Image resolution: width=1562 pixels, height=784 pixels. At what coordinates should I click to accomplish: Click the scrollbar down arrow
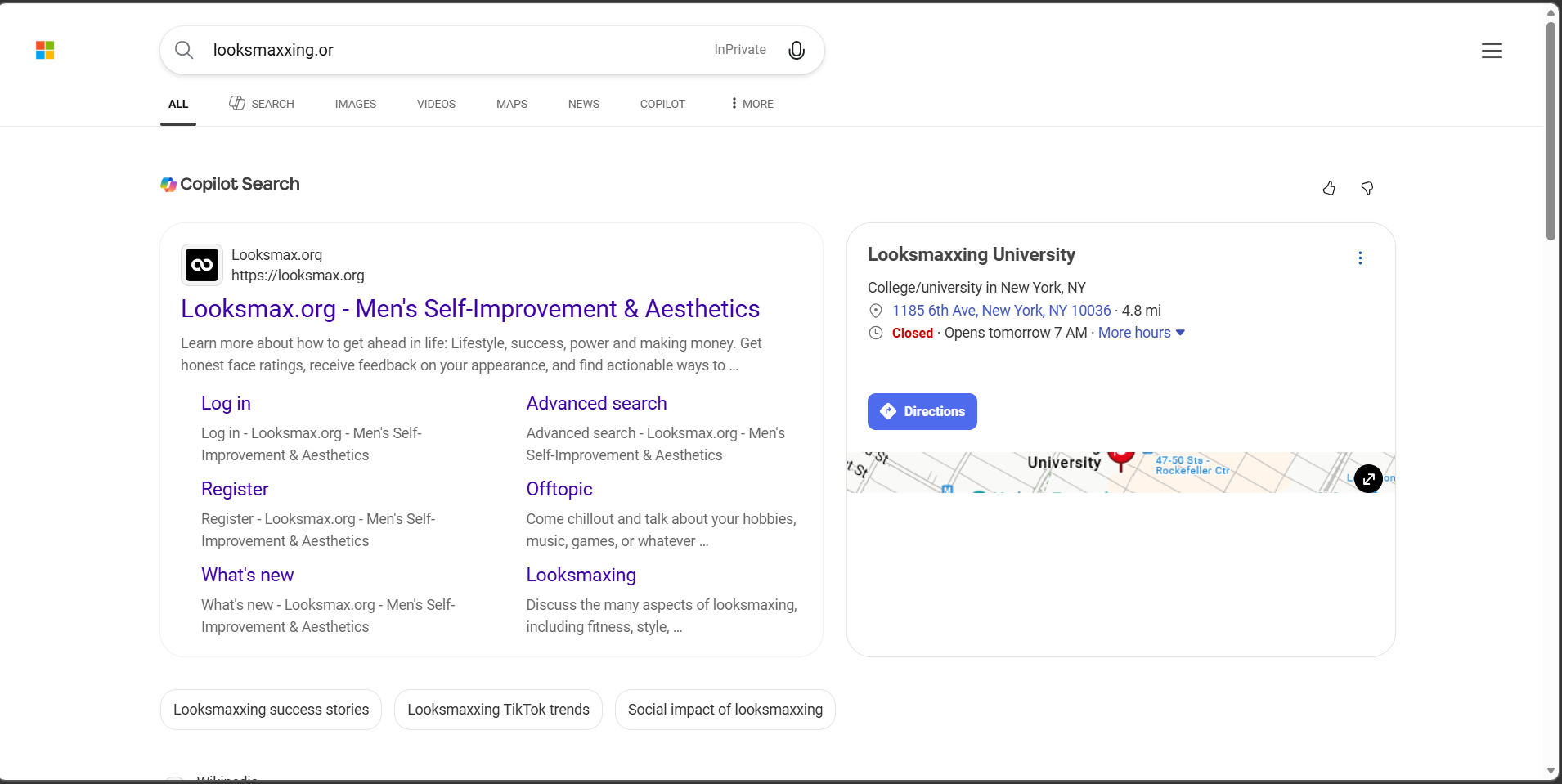coord(1551,771)
